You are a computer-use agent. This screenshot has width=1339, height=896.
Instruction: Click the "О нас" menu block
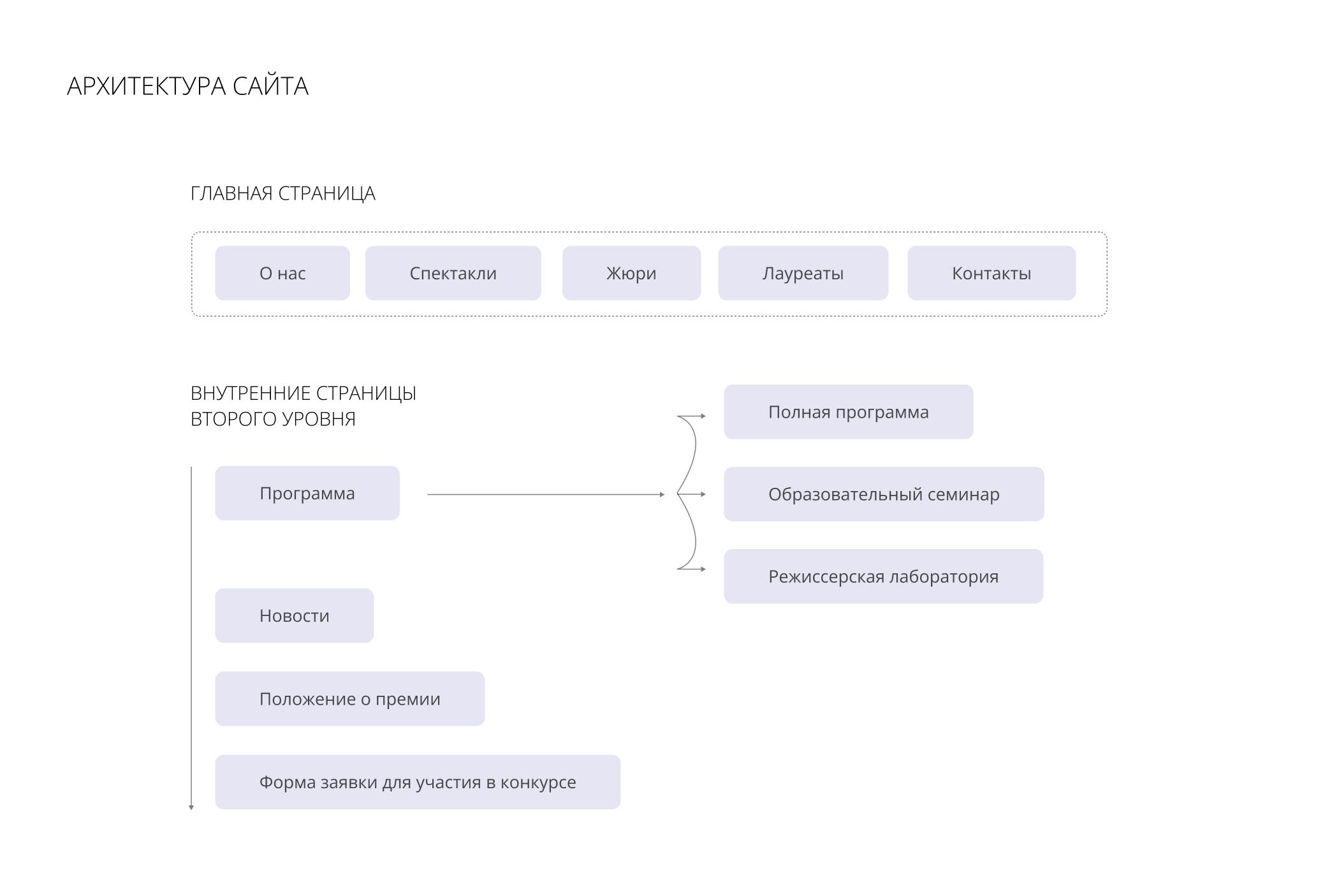point(282,273)
